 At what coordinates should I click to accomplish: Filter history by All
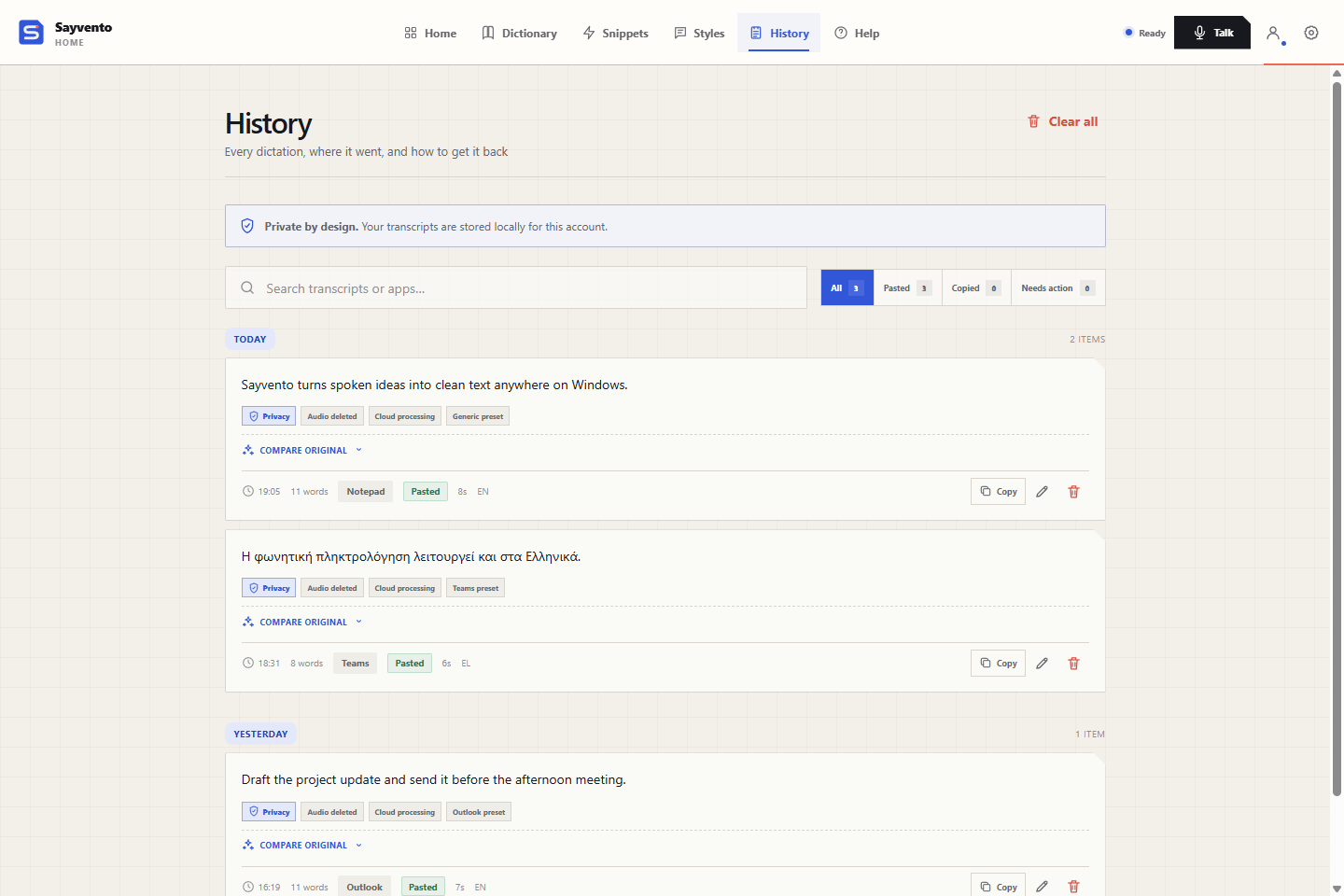[847, 287]
